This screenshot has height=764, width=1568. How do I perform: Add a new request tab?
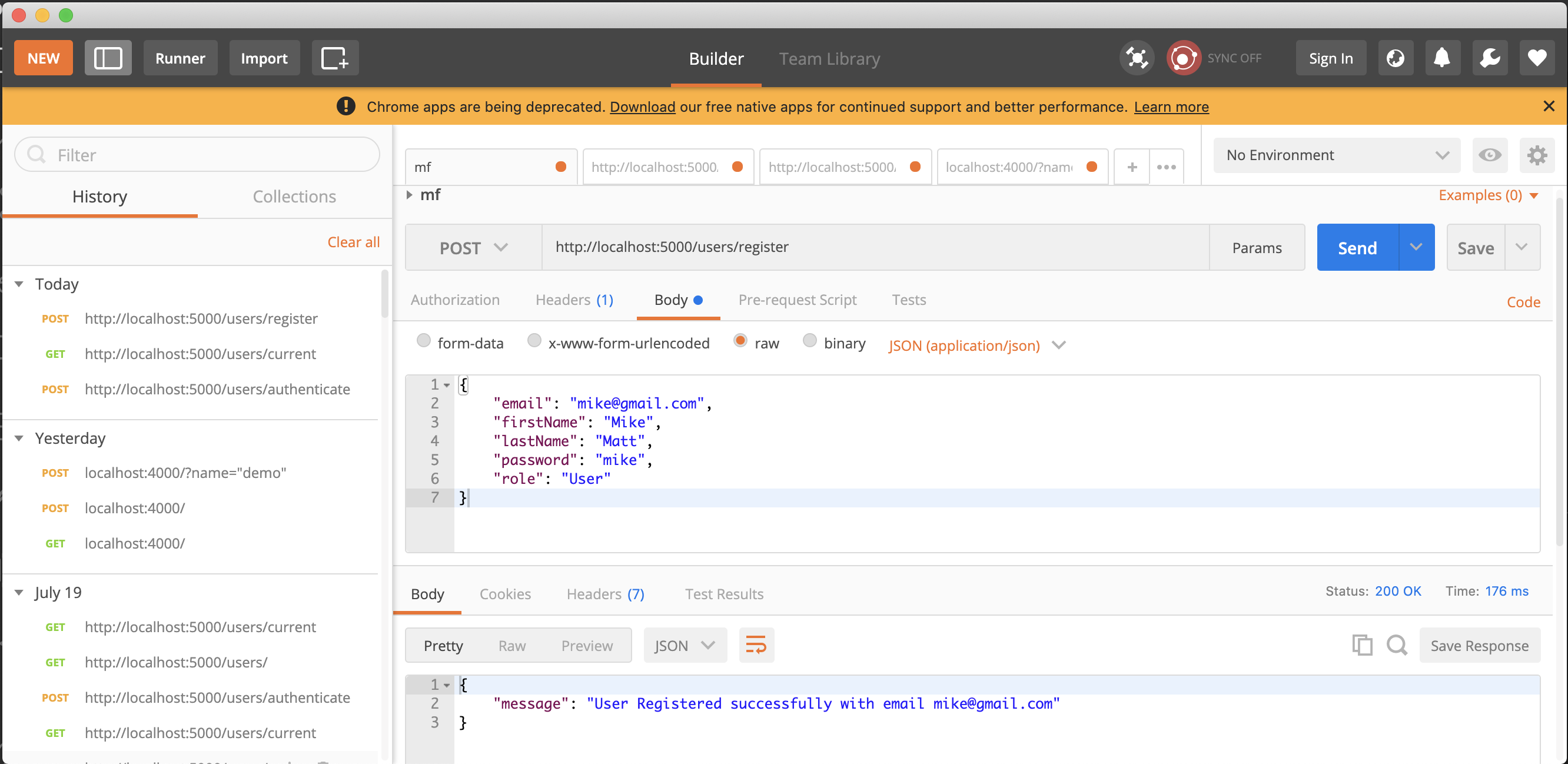coord(1132,167)
